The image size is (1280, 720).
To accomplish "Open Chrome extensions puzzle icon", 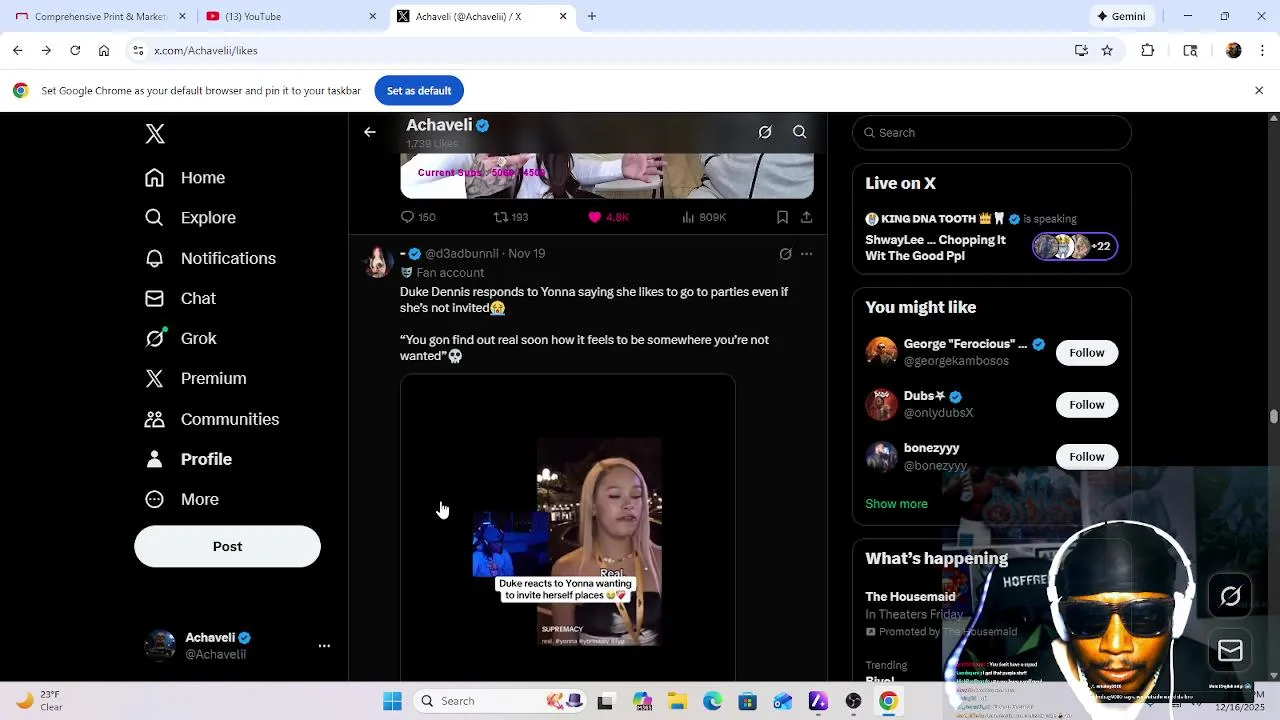I will click(1148, 50).
